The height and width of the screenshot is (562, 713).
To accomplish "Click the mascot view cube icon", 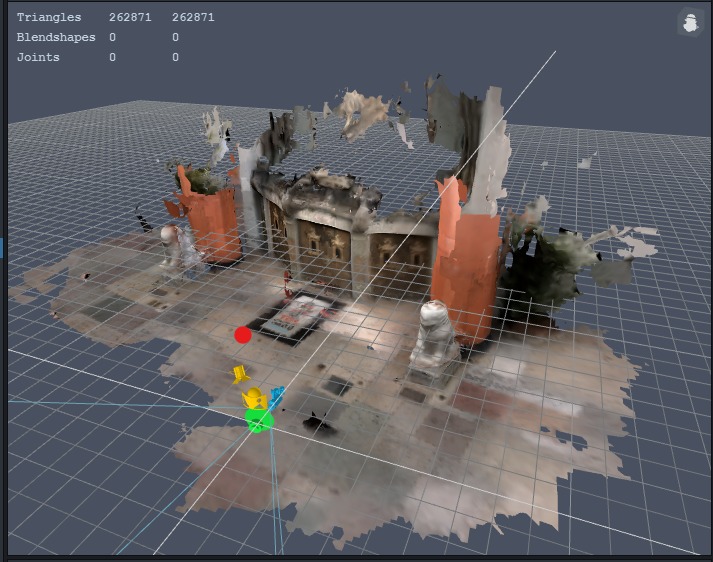I will (x=691, y=23).
